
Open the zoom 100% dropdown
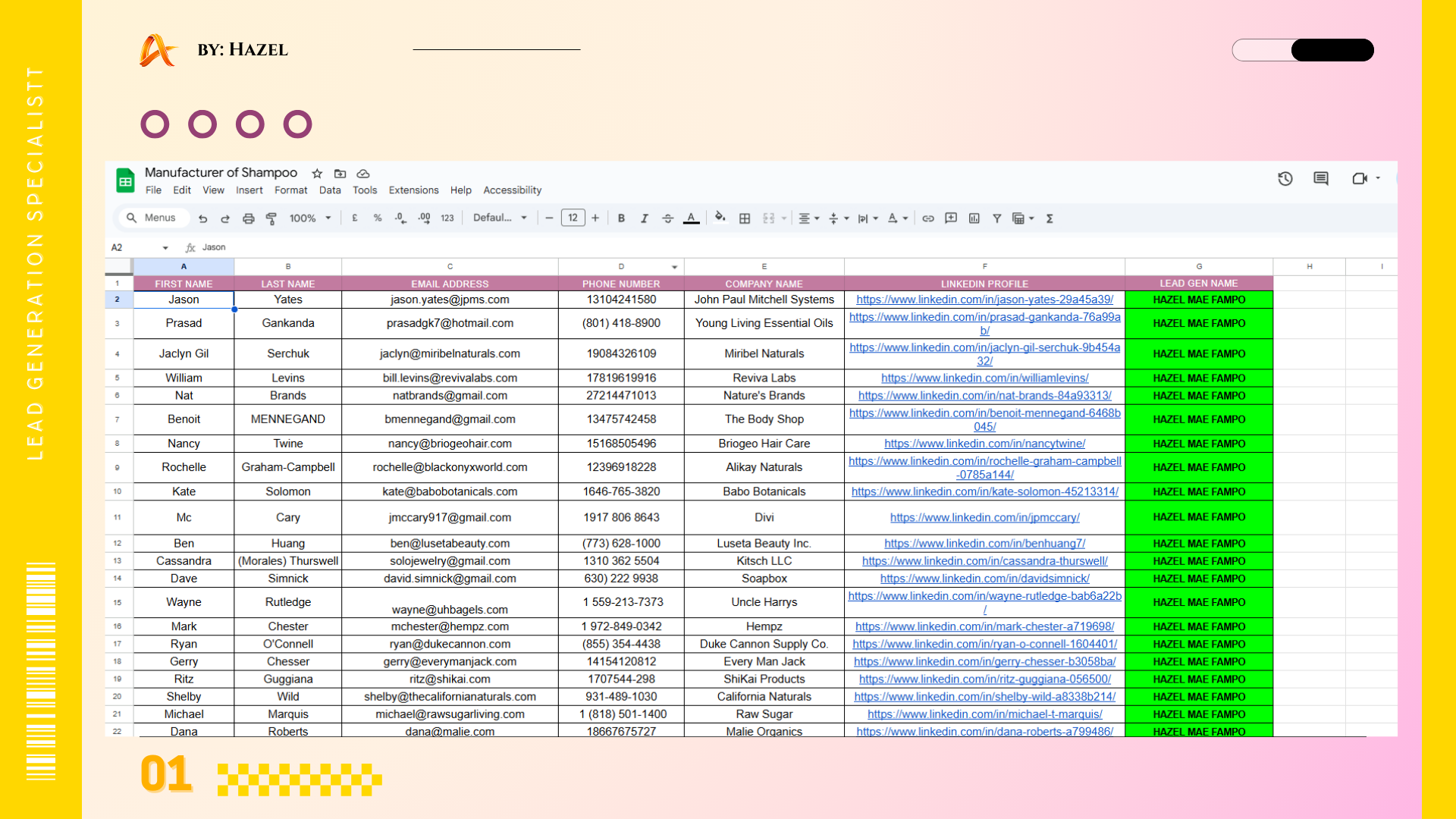[310, 218]
